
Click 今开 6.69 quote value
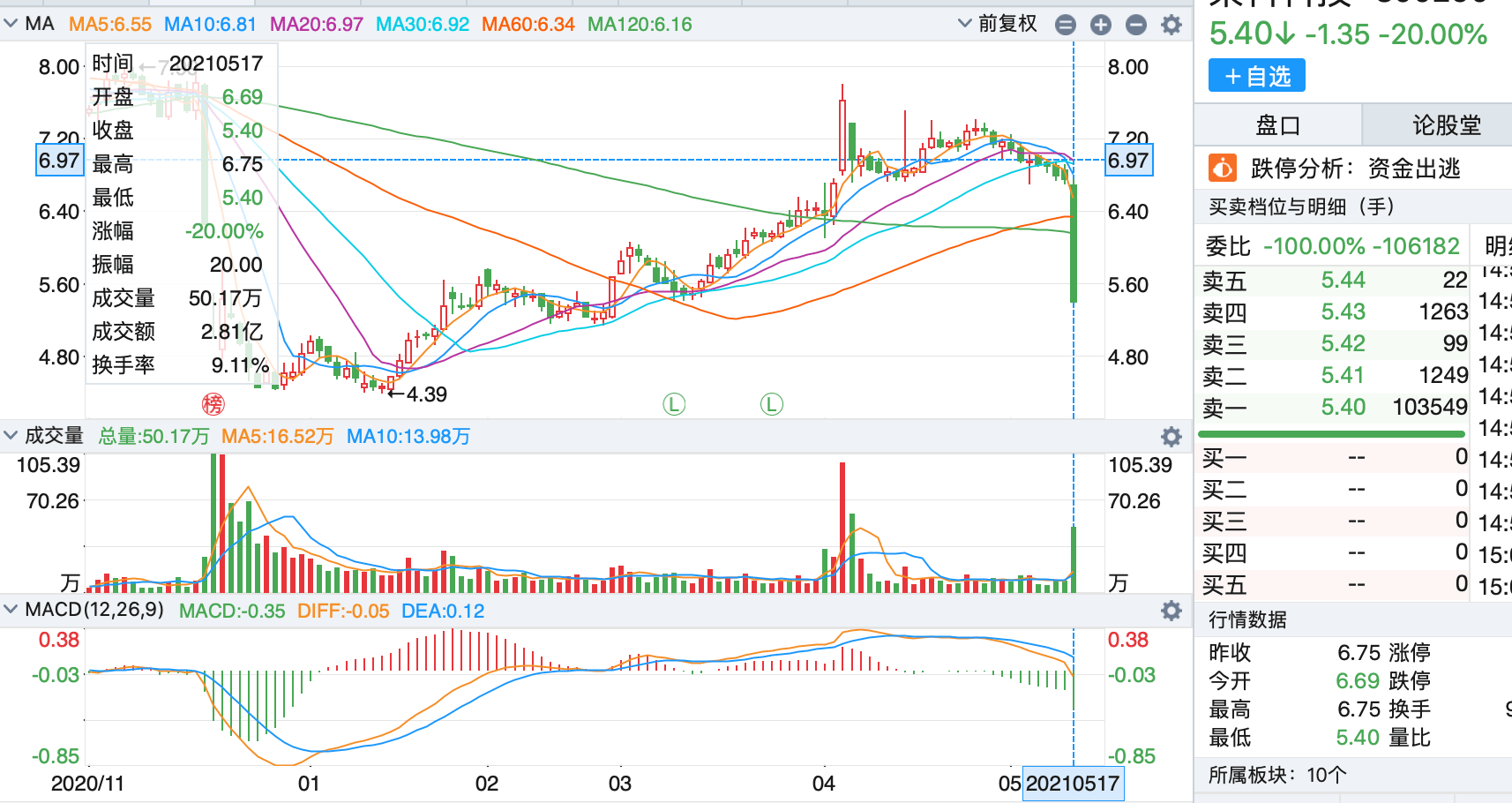[1359, 680]
